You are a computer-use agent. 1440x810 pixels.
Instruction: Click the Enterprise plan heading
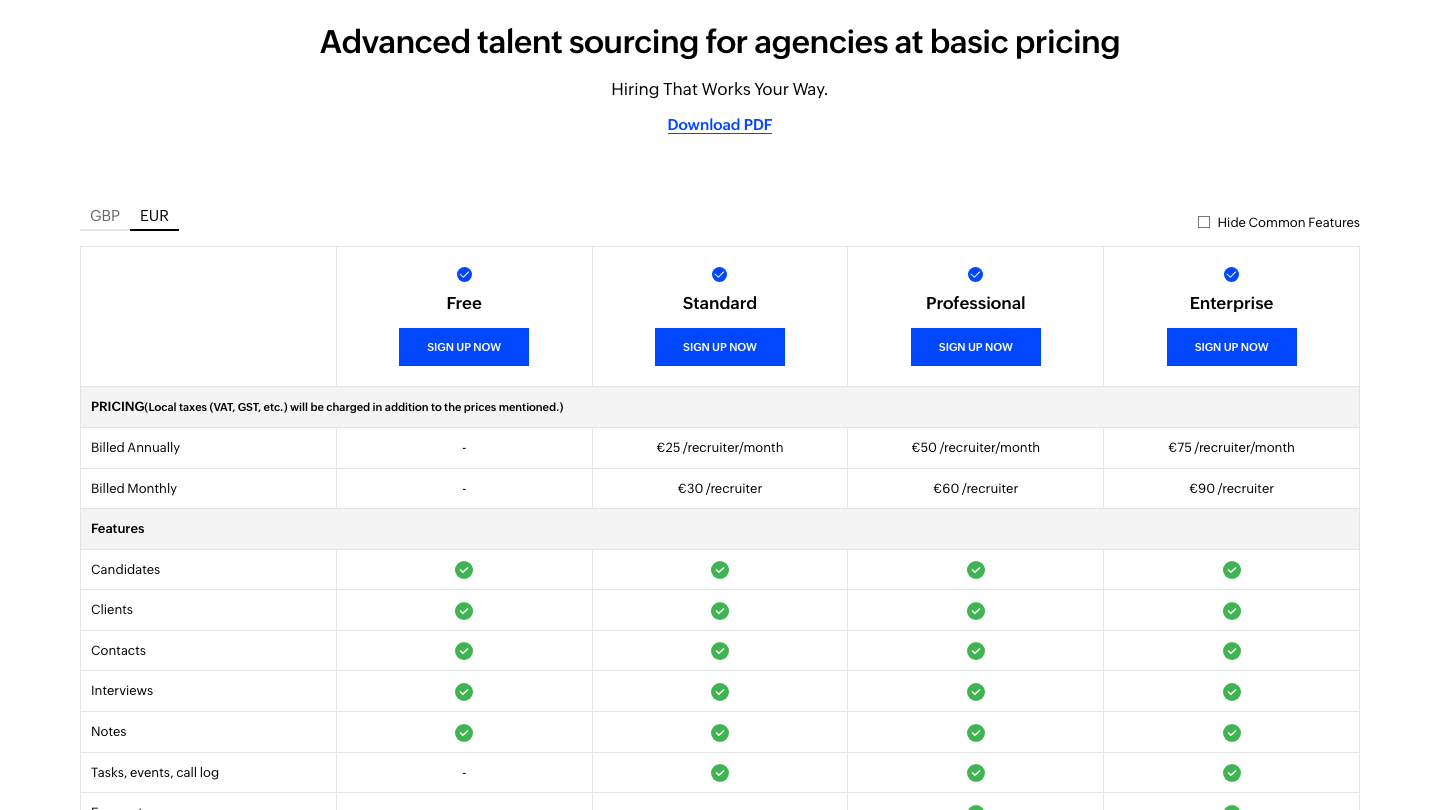[x=1232, y=303]
